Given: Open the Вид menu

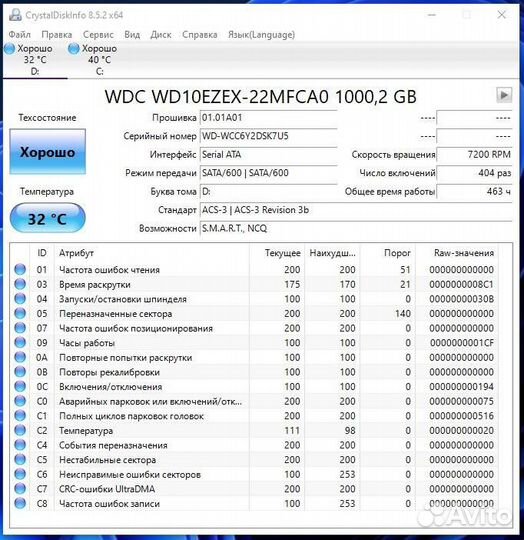Looking at the screenshot, I should [132, 34].
